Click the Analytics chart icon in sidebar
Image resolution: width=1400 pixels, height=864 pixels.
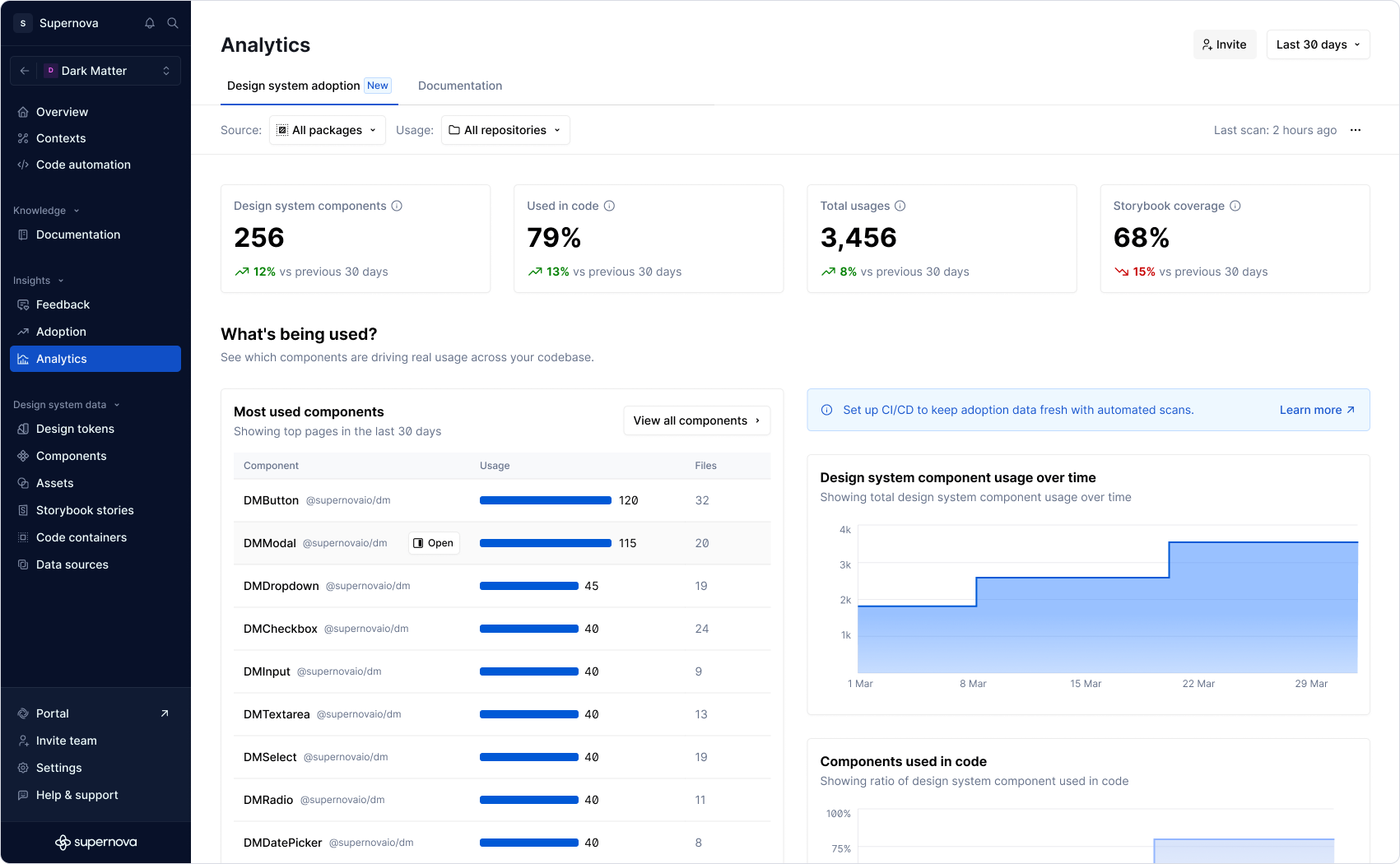pos(23,359)
